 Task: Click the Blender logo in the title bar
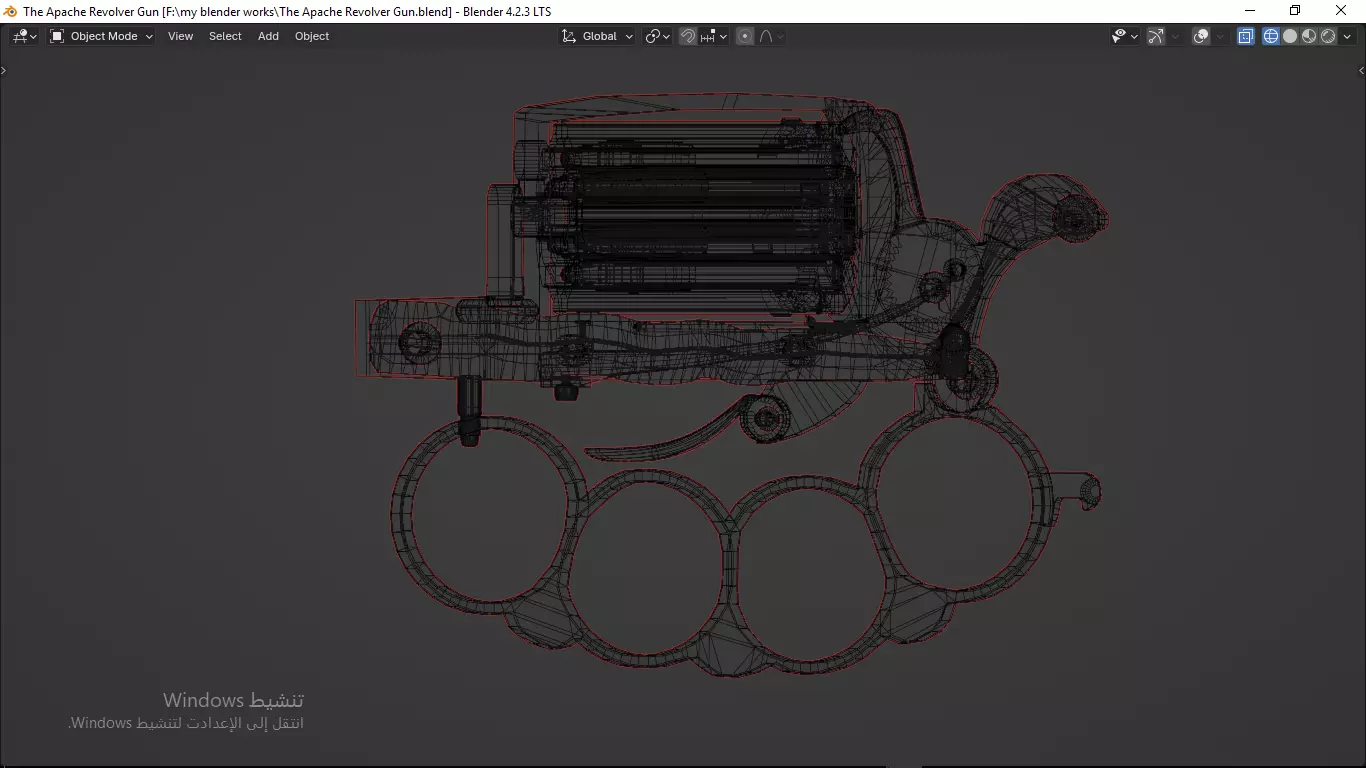point(11,11)
